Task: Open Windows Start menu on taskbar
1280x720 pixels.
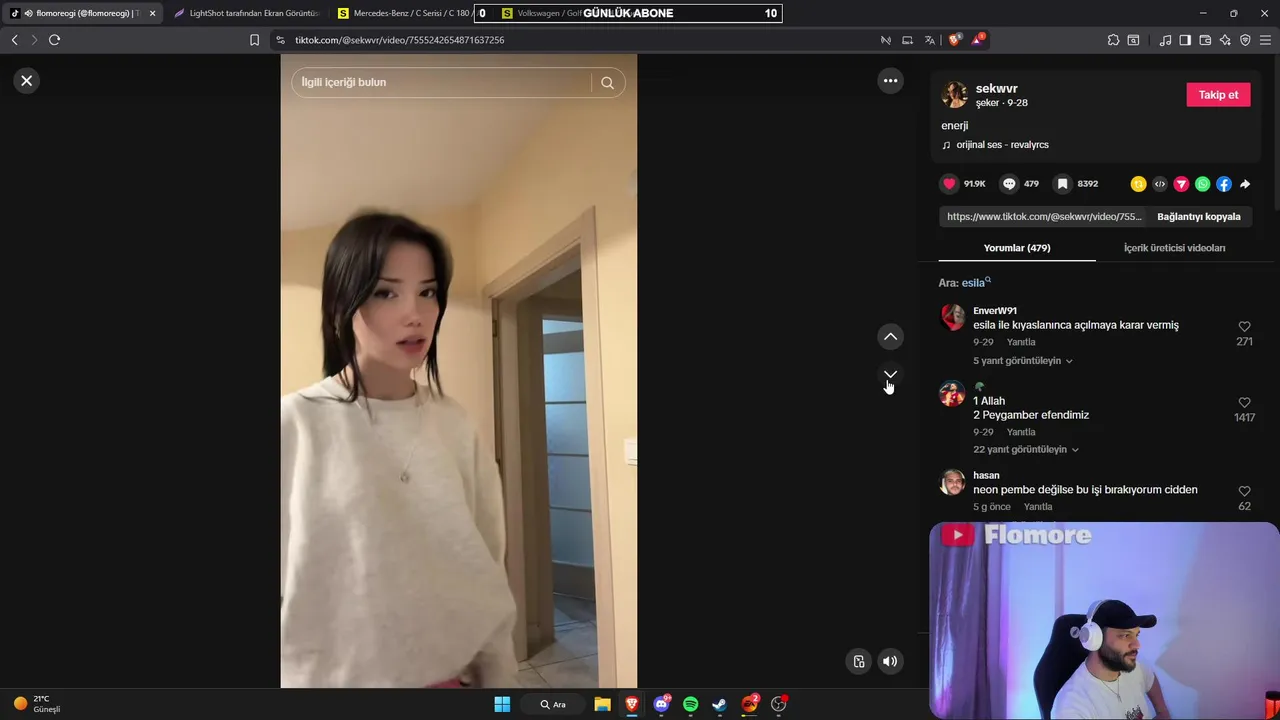Action: [x=502, y=704]
